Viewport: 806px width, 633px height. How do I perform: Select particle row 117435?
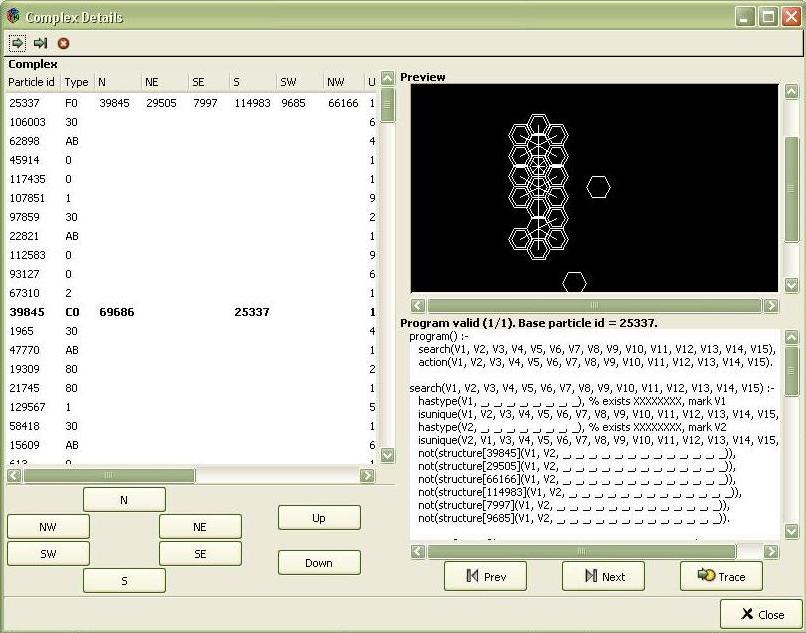coord(192,179)
